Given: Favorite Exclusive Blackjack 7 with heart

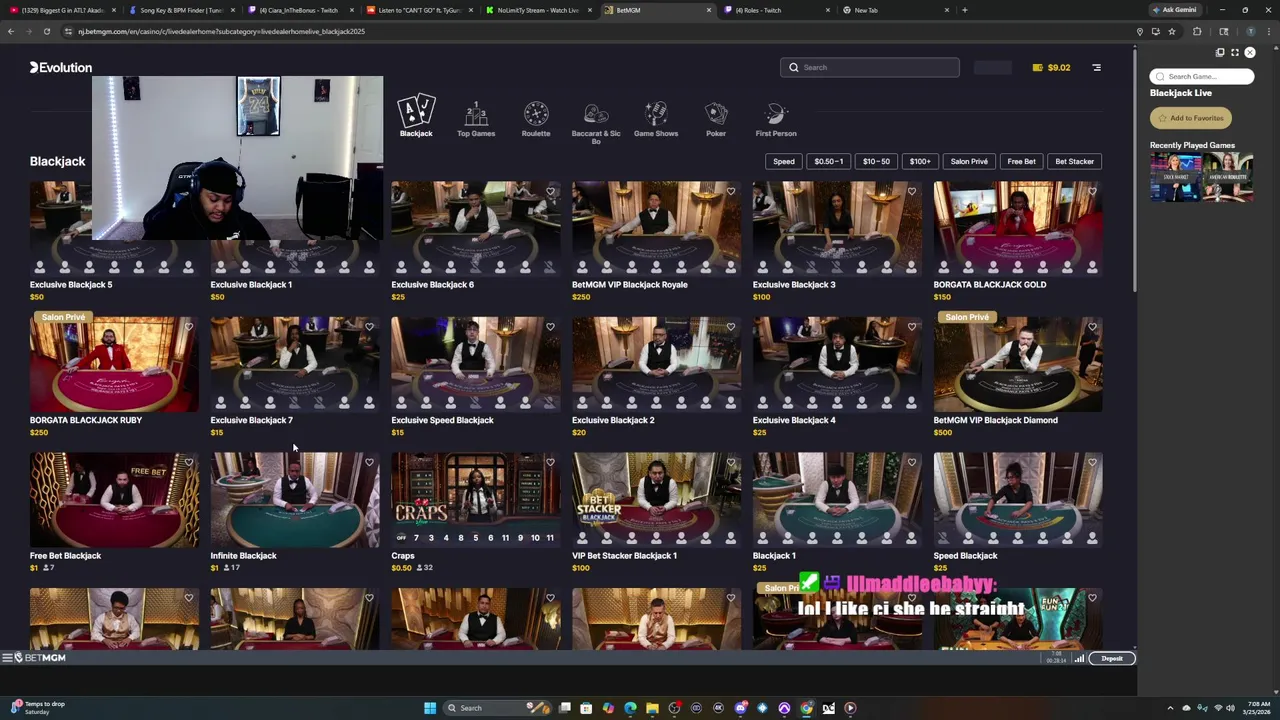Looking at the screenshot, I should tap(369, 327).
